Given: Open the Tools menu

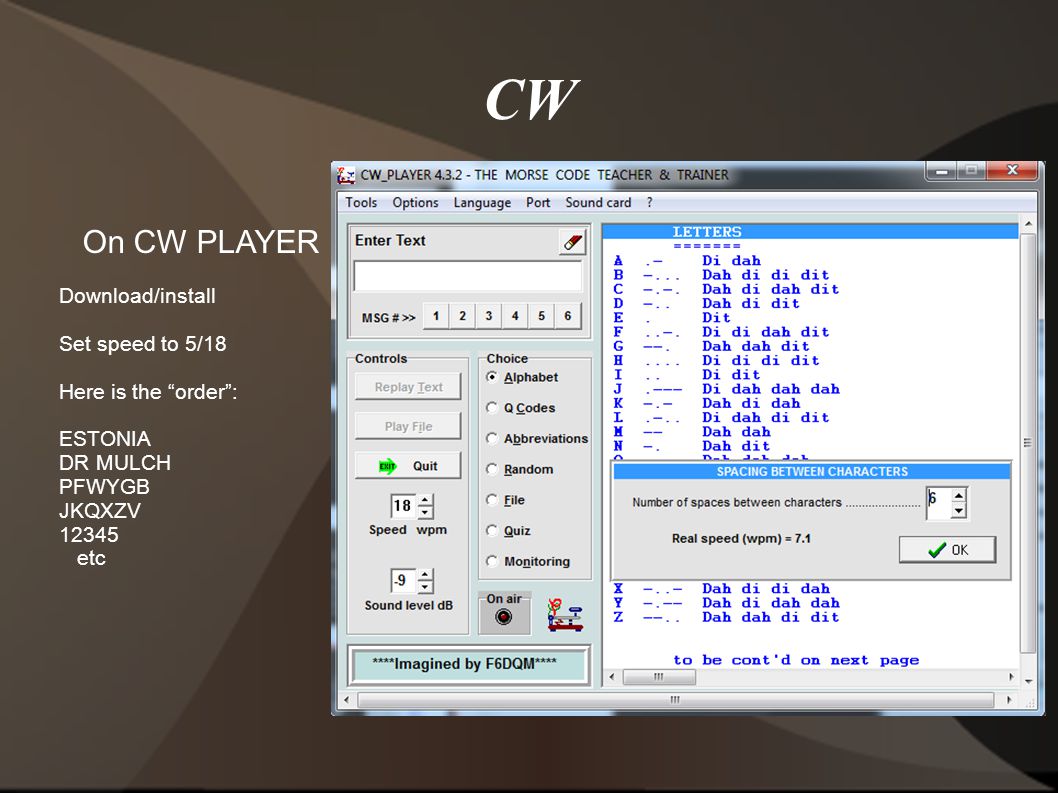Looking at the screenshot, I should (x=361, y=202).
